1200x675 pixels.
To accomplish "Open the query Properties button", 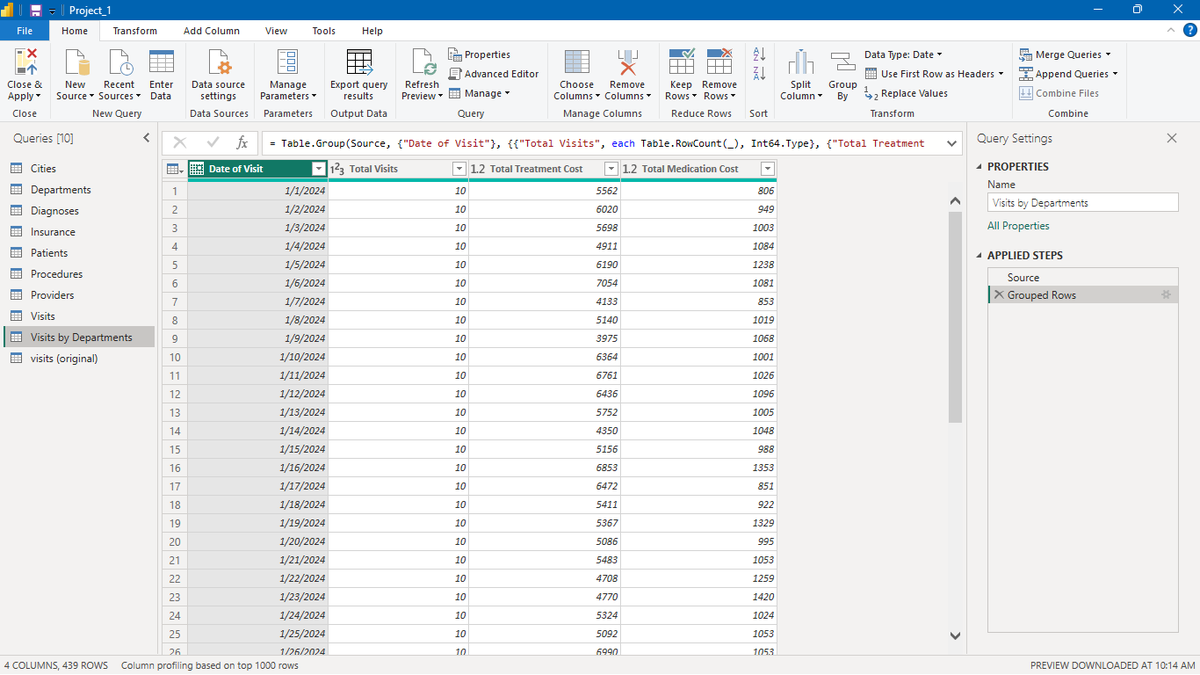I will click(x=480, y=55).
